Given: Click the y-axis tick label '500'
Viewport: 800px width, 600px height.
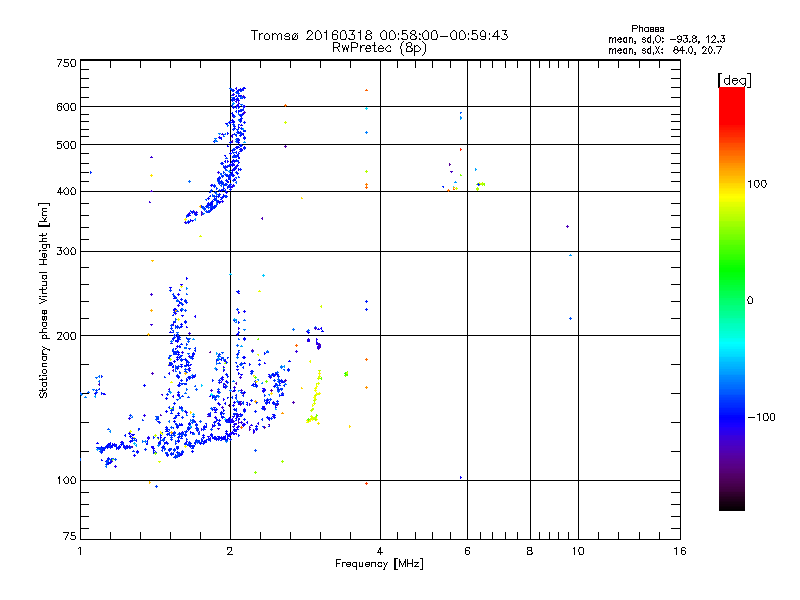Looking at the screenshot, I should pyautogui.click(x=66, y=145).
